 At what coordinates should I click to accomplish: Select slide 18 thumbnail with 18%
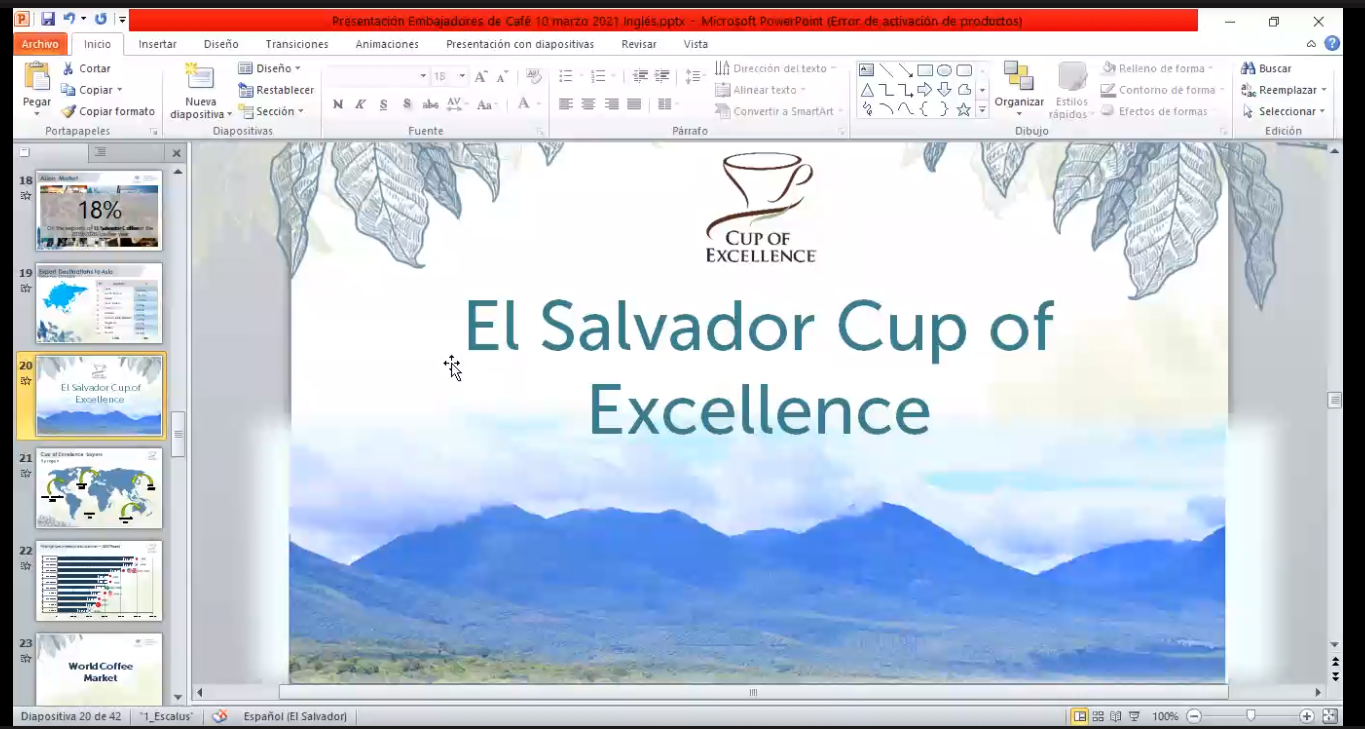pyautogui.click(x=99, y=210)
